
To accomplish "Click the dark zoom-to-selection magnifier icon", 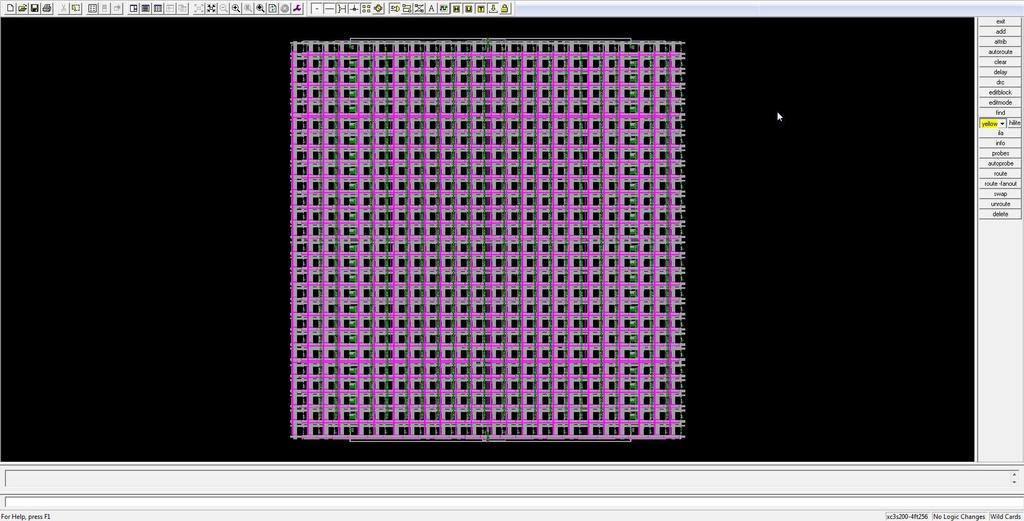I will point(260,8).
